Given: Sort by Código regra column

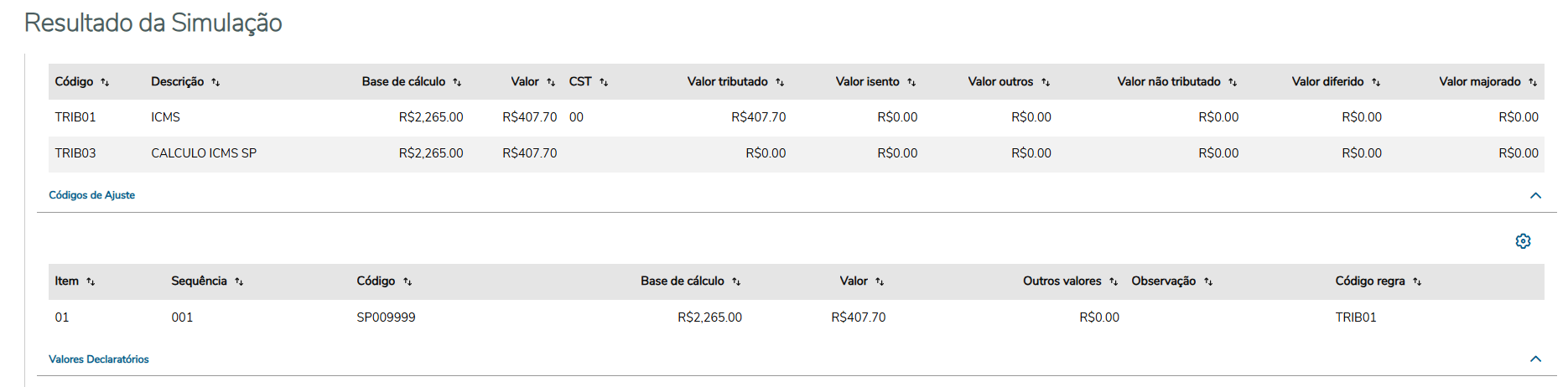Looking at the screenshot, I should (1417, 281).
